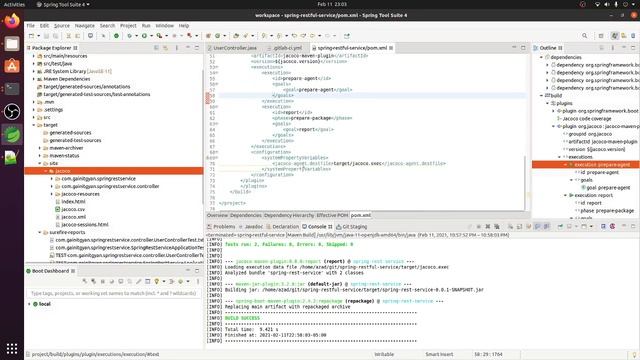The height and width of the screenshot is (360, 640).
Task: Click the Debug toolbar button
Action: coord(129,36)
